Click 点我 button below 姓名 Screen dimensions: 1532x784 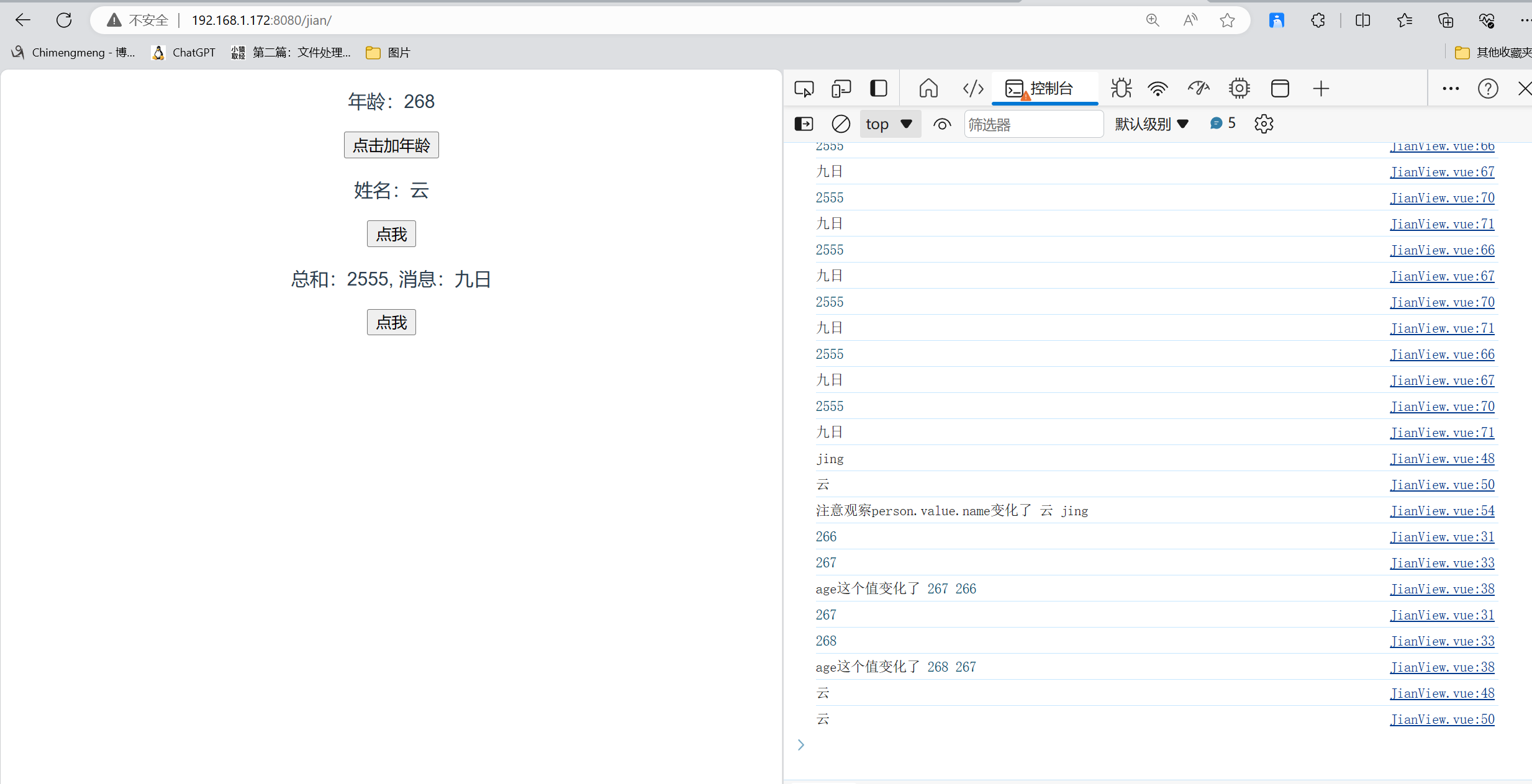391,234
